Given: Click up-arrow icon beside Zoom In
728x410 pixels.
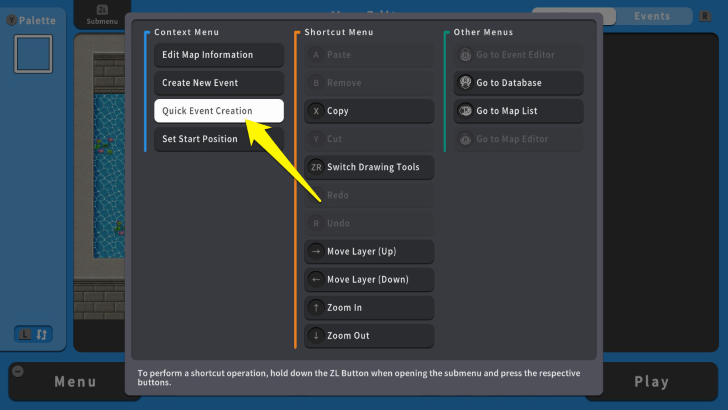Looking at the screenshot, I should pos(316,307).
